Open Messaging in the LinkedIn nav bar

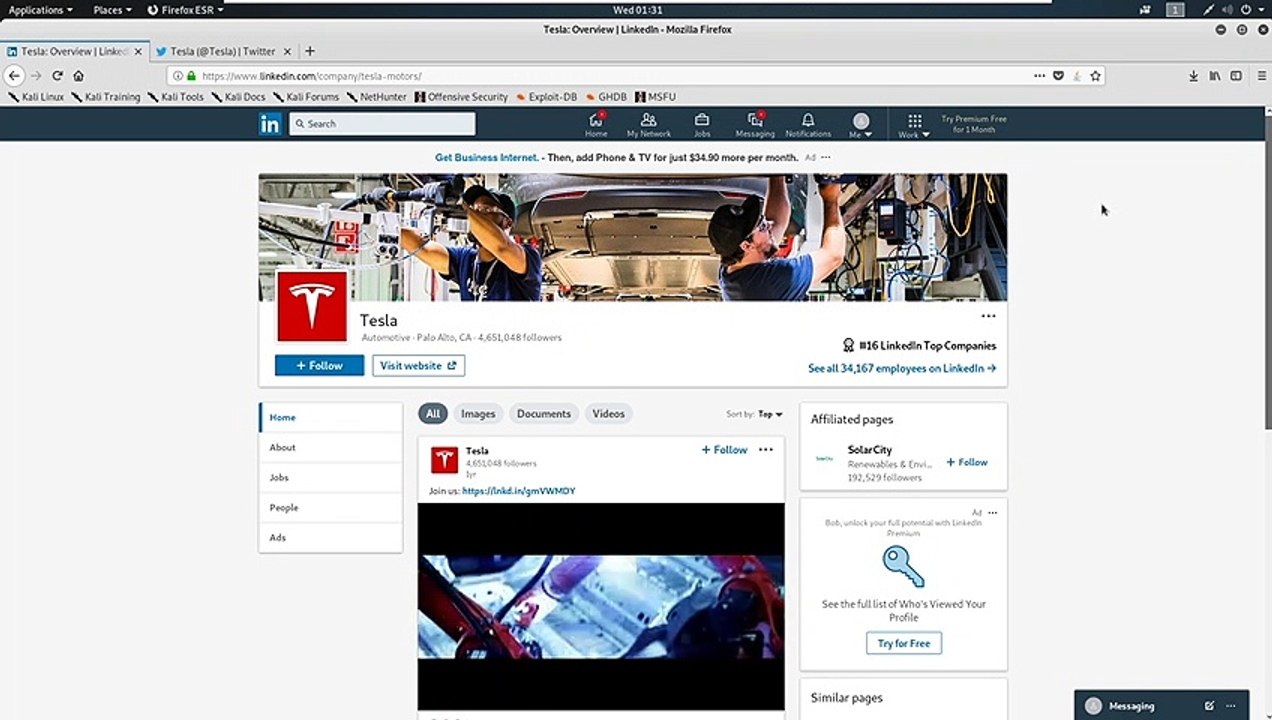coord(755,125)
